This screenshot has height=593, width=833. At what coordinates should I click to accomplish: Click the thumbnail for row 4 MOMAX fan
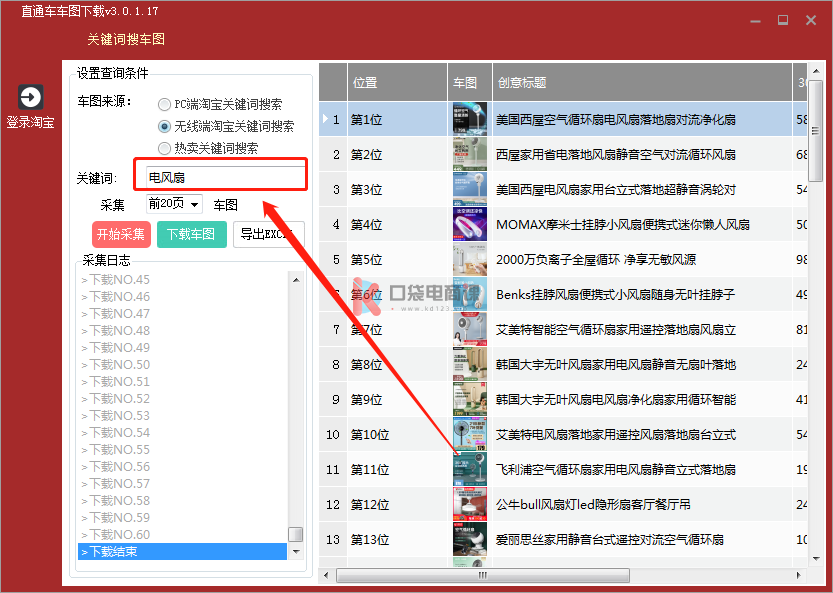coord(469,225)
